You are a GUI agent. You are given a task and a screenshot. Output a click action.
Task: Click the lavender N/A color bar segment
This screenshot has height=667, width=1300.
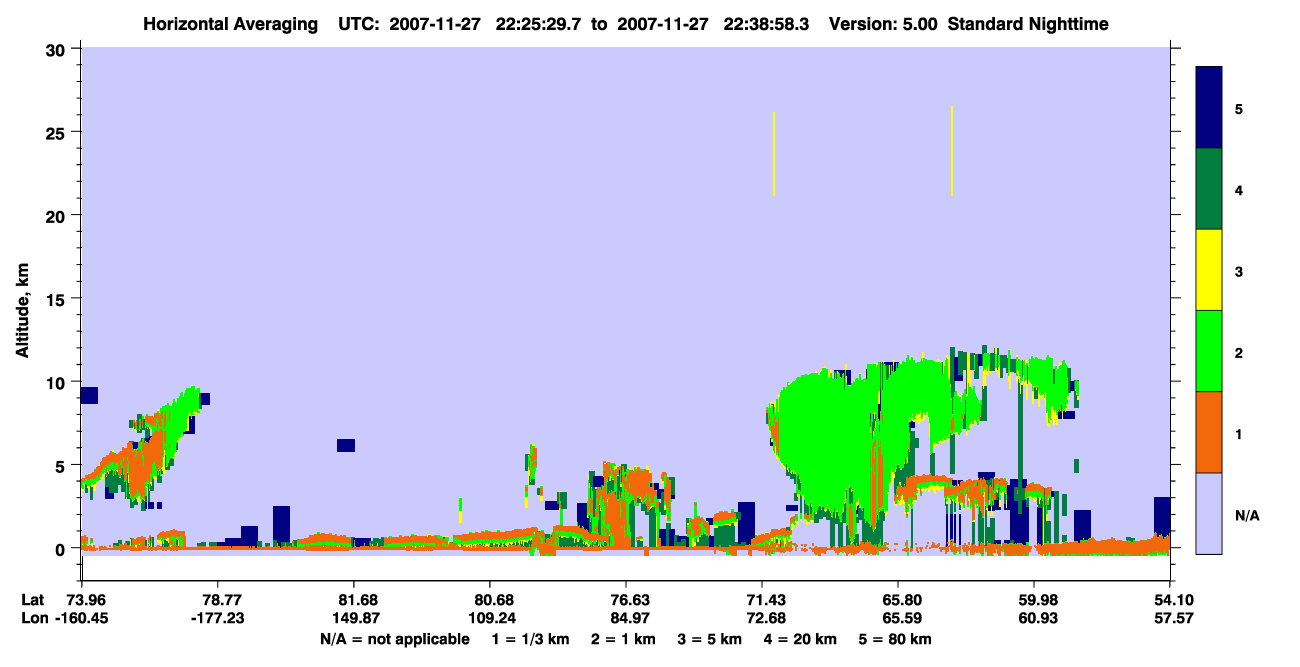(x=1209, y=513)
